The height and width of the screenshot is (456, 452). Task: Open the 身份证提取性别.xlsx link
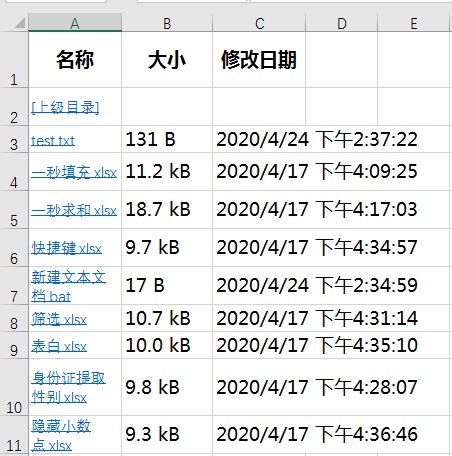coord(68,388)
